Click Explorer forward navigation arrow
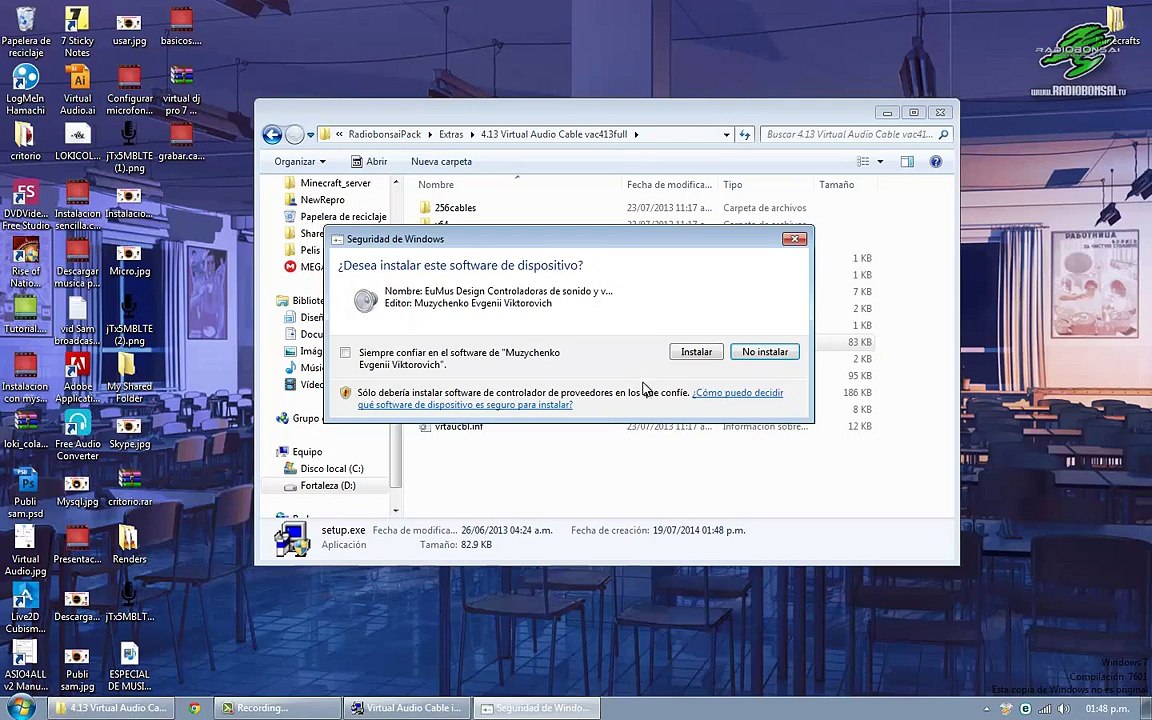1152x720 pixels. point(294,134)
